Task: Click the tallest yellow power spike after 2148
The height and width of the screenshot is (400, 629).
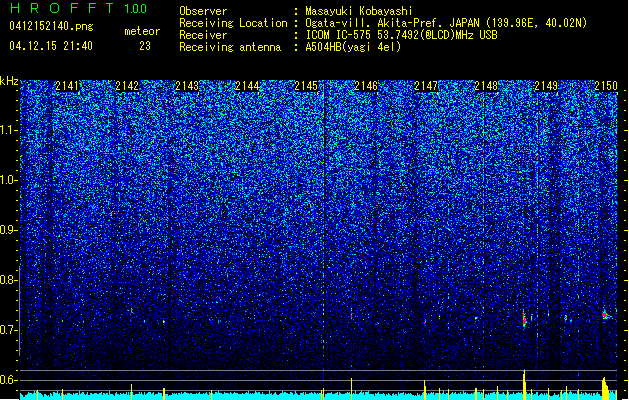Action: [524, 384]
